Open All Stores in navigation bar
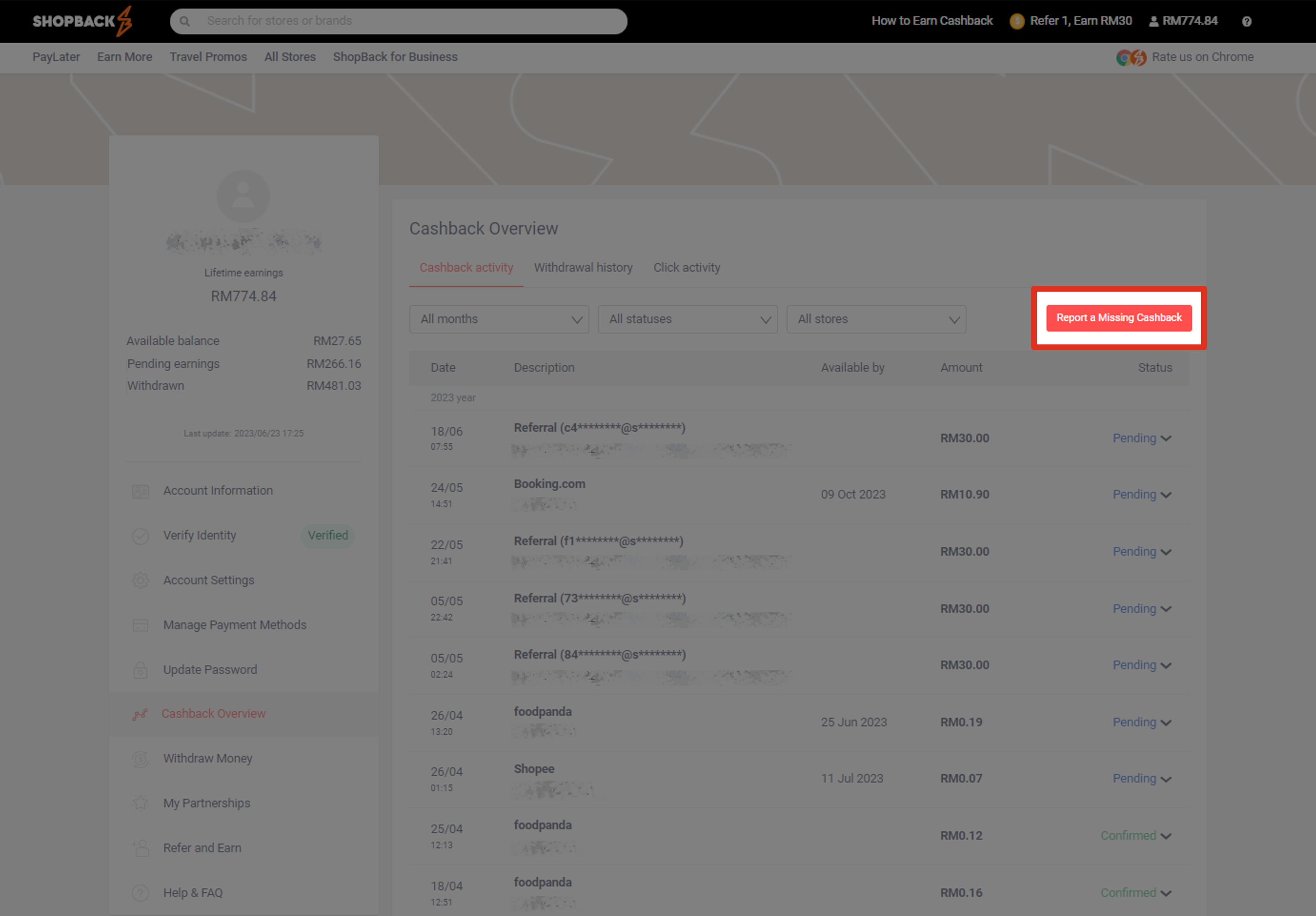The image size is (1316, 916). 290,57
